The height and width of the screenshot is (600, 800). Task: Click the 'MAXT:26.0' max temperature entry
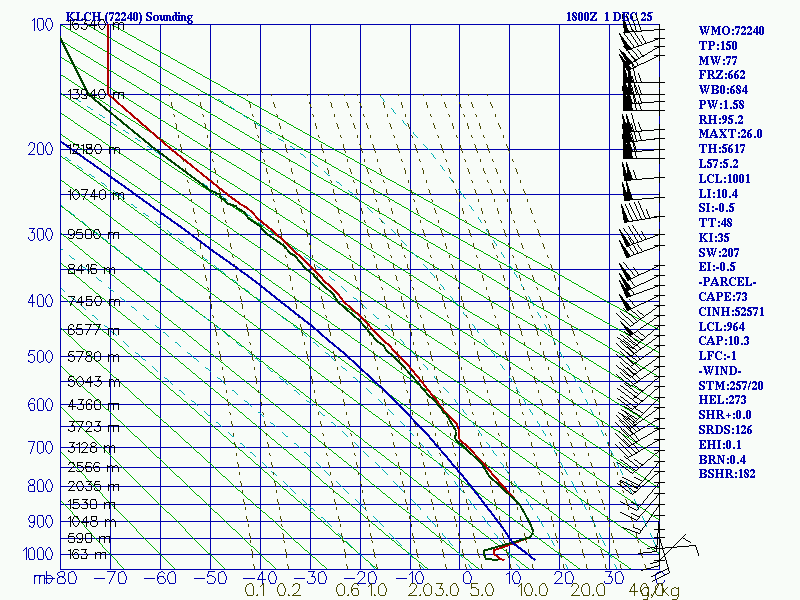pyautogui.click(x=730, y=134)
